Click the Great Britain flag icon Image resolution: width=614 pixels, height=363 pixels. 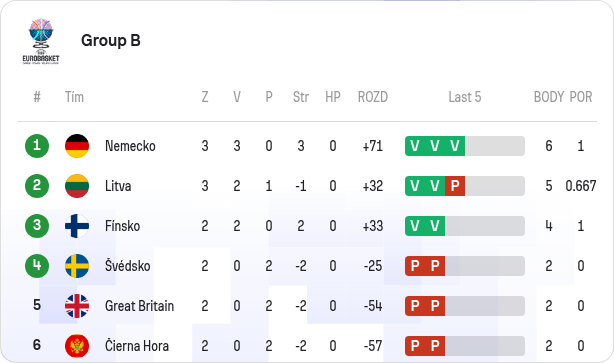(77, 306)
